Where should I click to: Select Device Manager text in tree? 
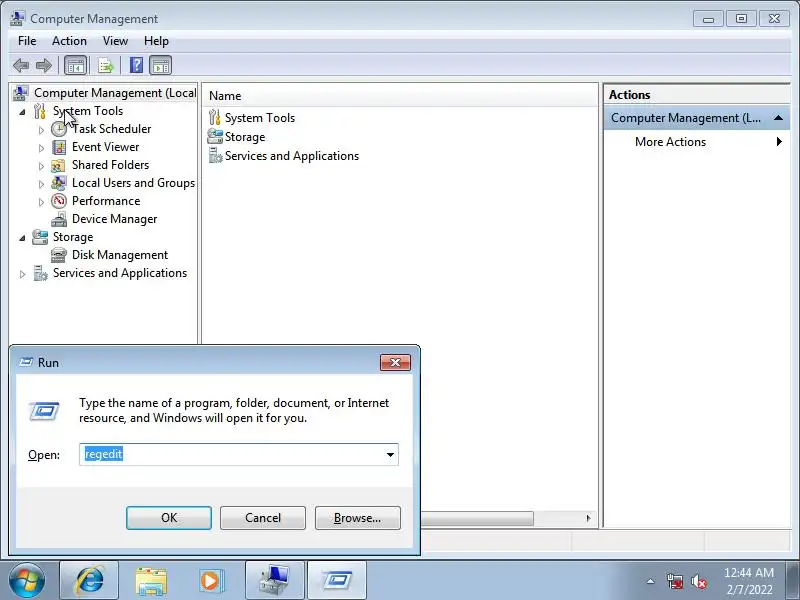click(x=114, y=219)
